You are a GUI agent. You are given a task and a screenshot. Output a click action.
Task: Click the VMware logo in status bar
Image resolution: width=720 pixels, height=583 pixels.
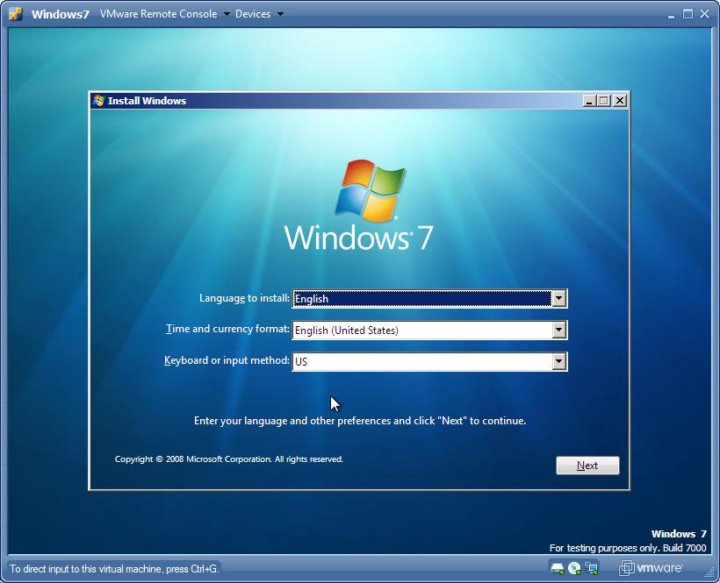[x=651, y=568]
